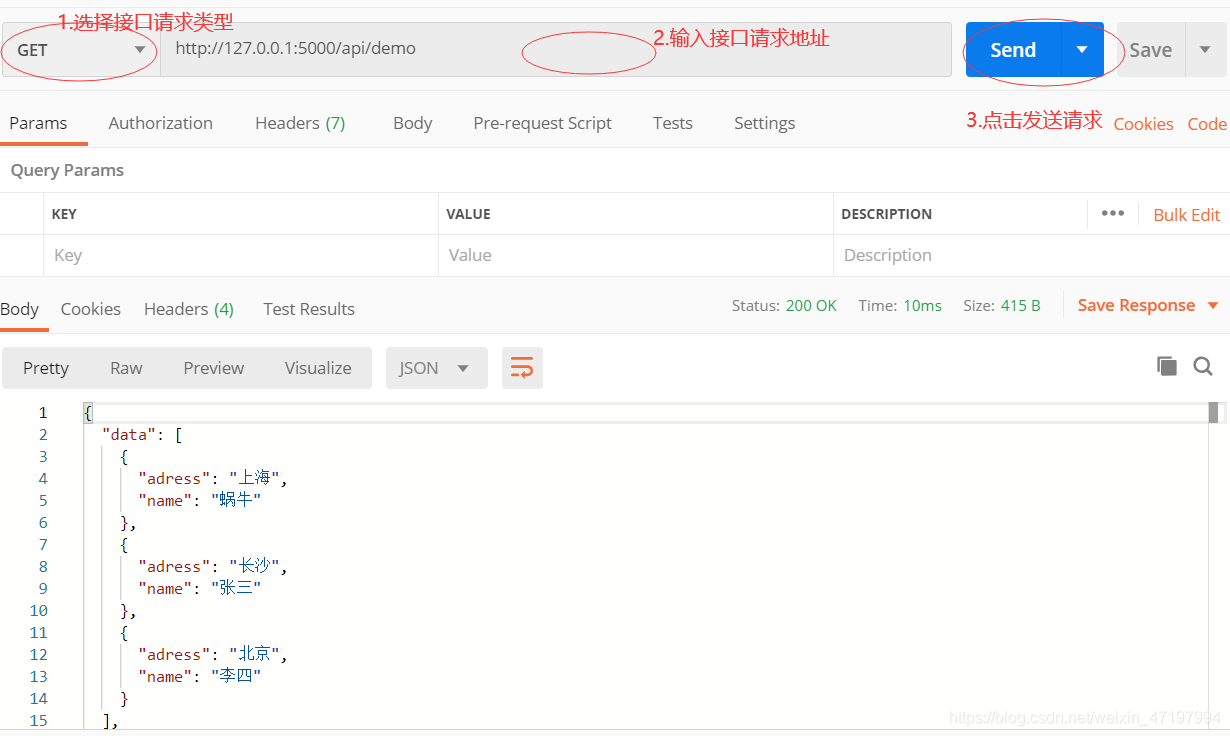Screen dimensions: 1230x736
Task: Open the Cookies link beside Code
Action: [x=1143, y=124]
